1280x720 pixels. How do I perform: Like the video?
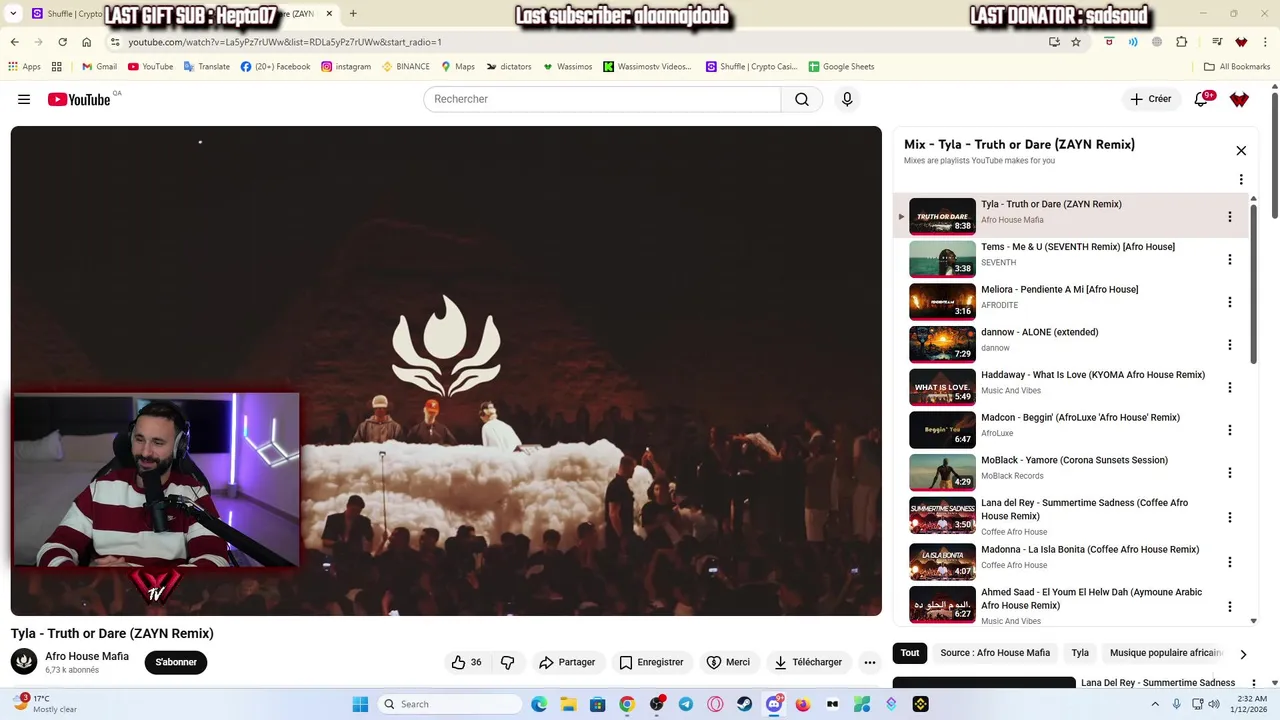[x=466, y=662]
